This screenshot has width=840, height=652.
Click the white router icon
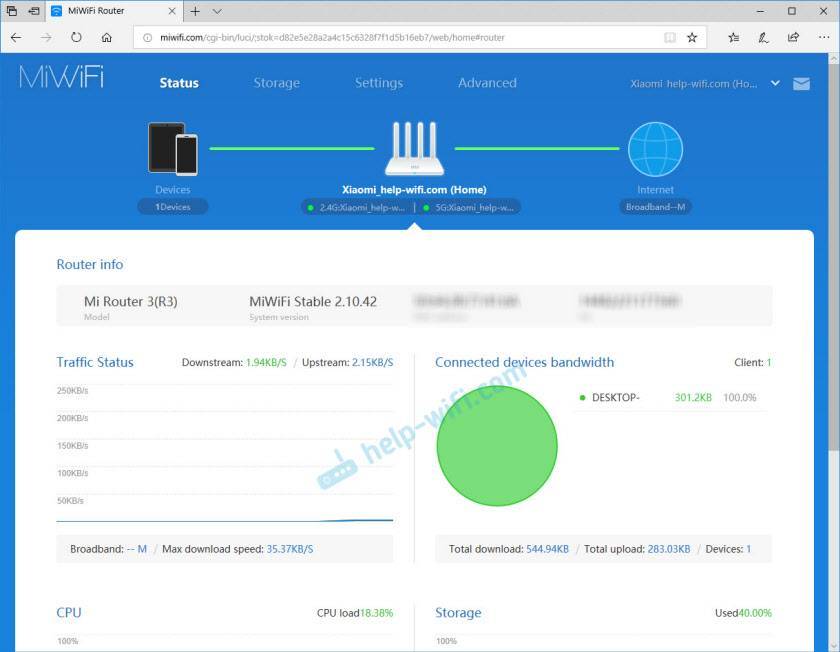(414, 149)
